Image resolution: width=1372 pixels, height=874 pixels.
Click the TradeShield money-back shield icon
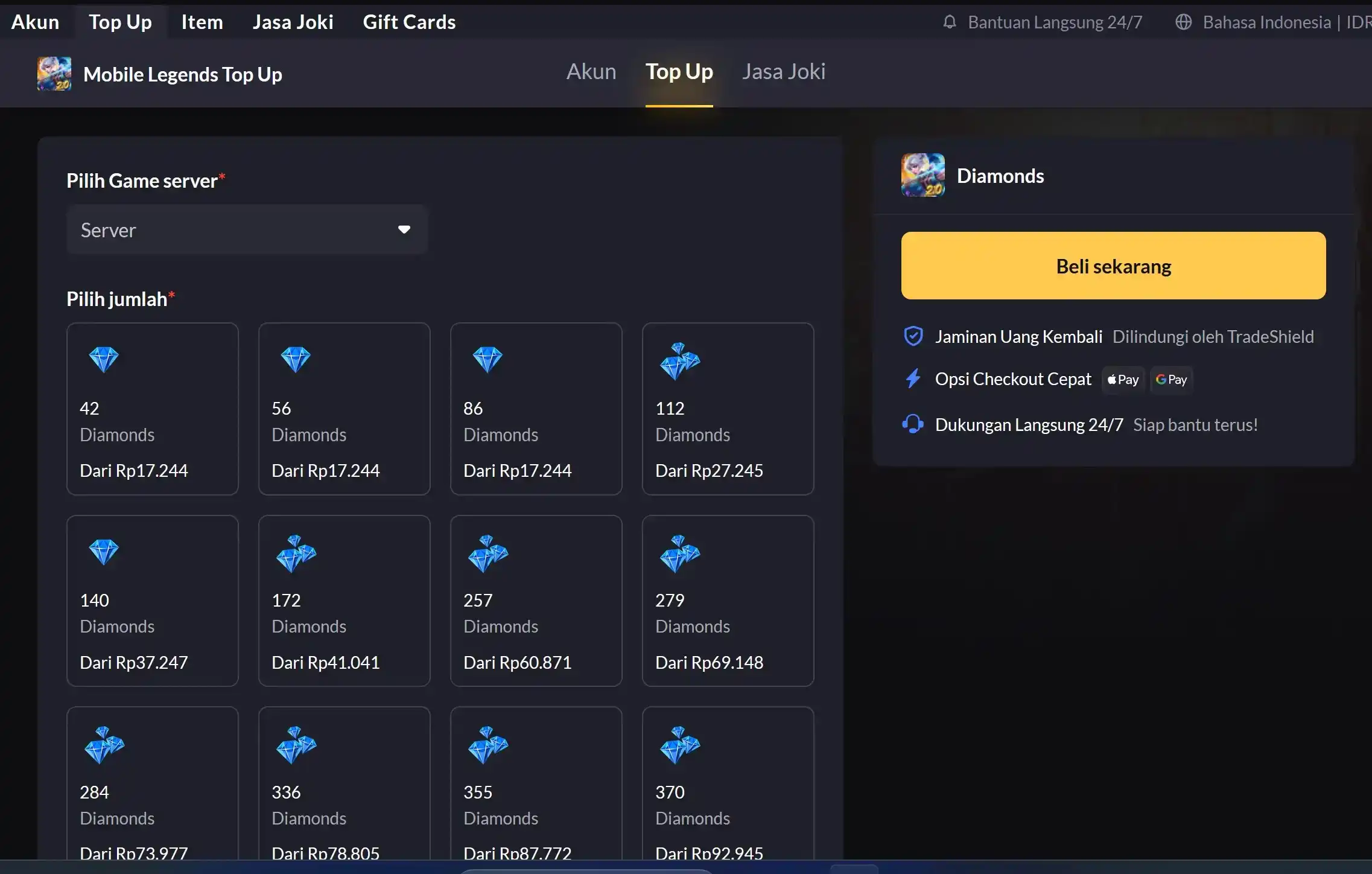coord(913,336)
